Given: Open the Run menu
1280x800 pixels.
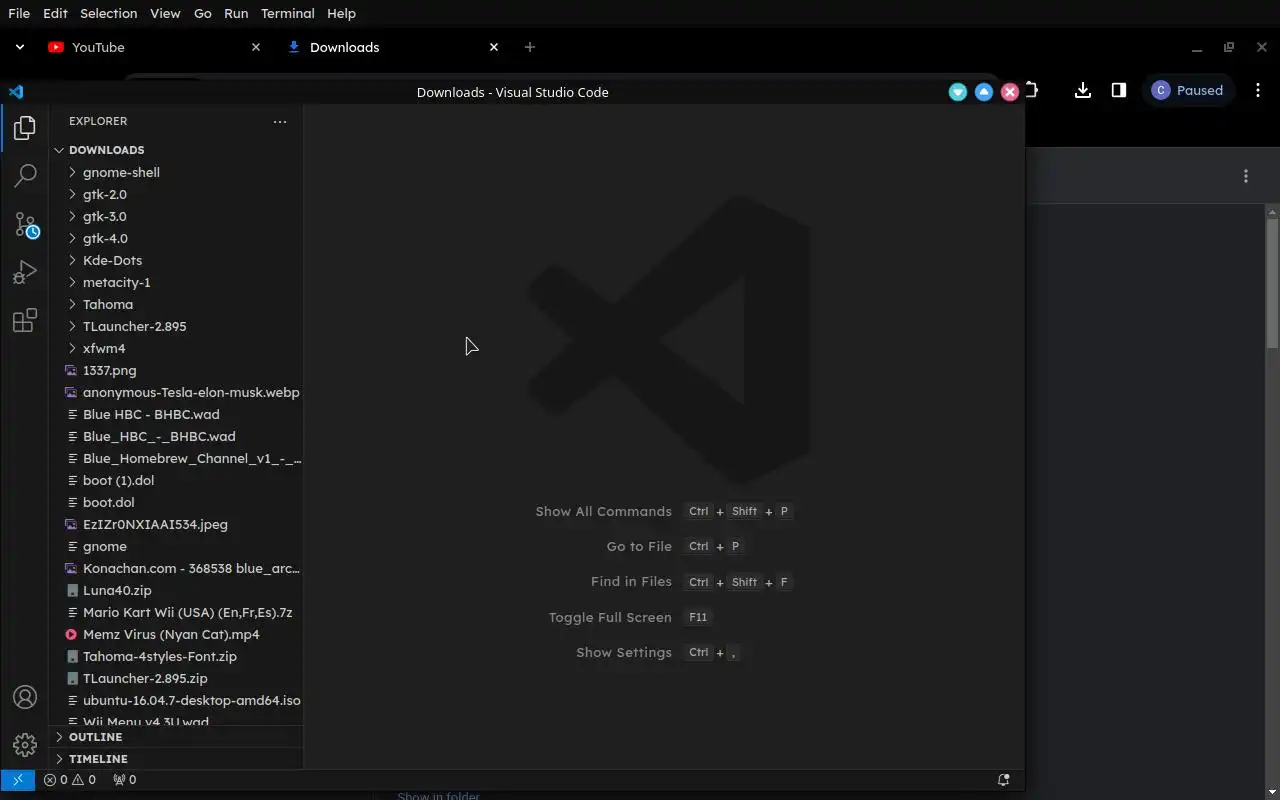Looking at the screenshot, I should coord(236,13).
